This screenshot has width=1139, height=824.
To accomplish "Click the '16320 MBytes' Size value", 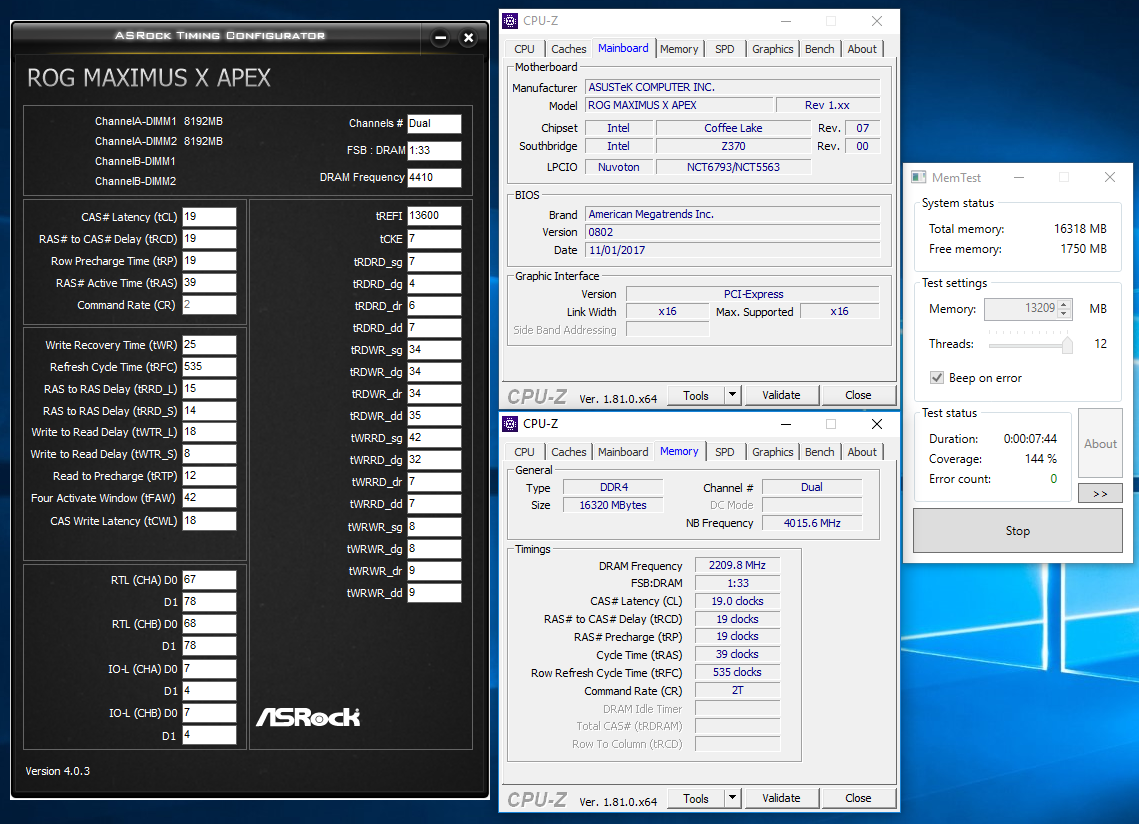I will (x=613, y=505).
